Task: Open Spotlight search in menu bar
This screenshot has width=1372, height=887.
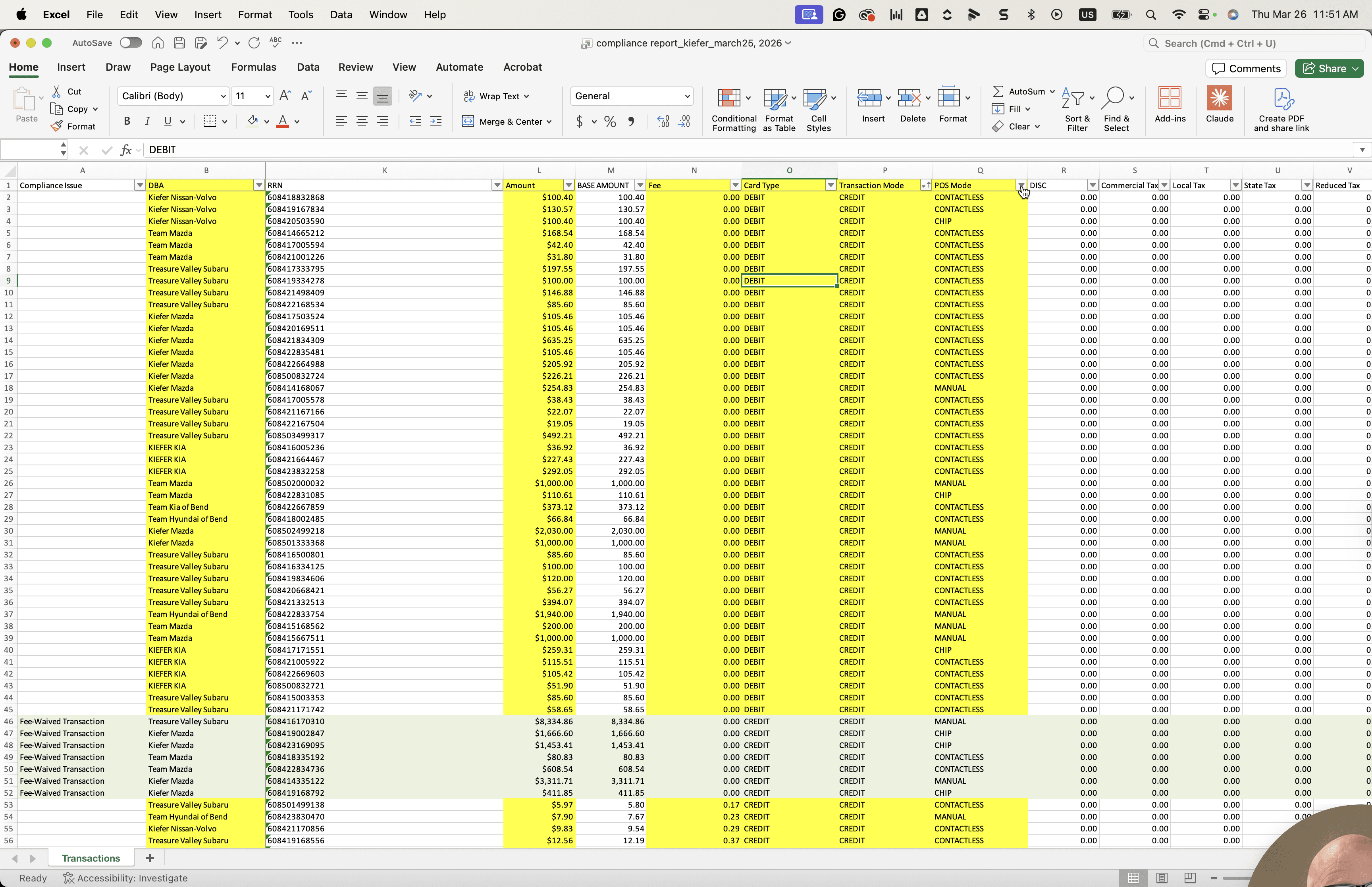Action: point(1150,14)
